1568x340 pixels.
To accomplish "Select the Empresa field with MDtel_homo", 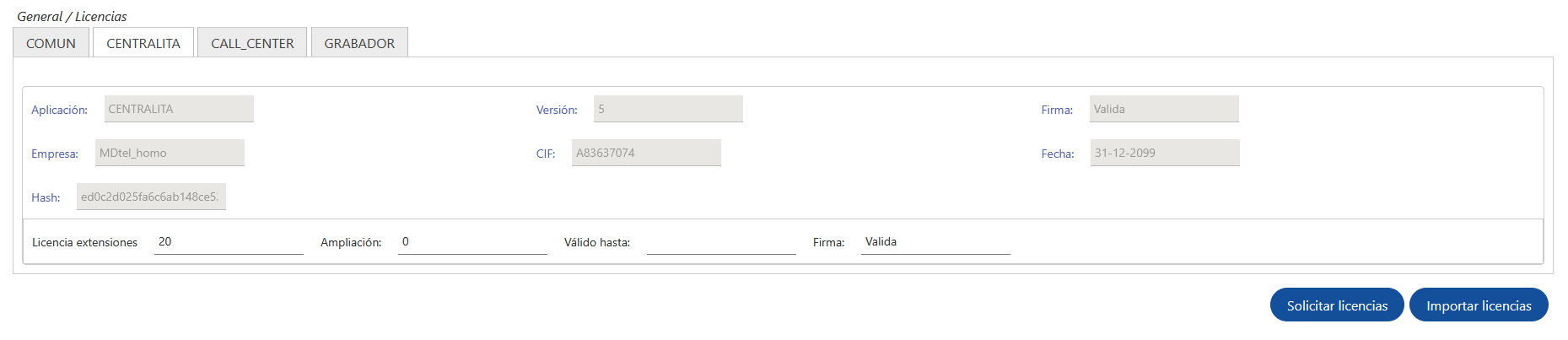I will (170, 153).
